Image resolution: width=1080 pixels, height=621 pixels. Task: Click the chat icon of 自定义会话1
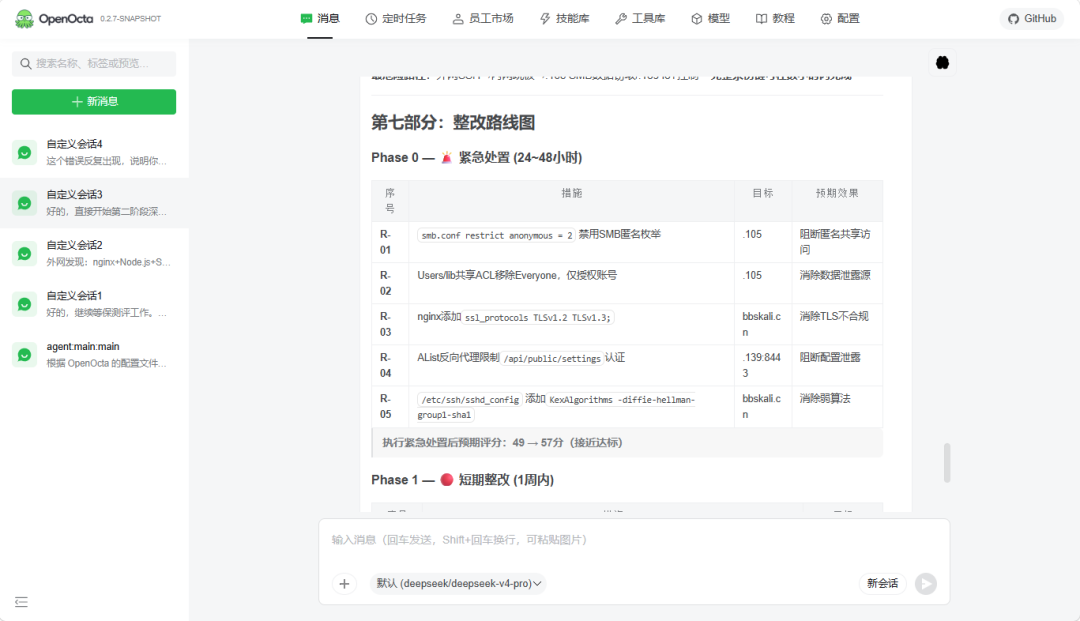click(24, 304)
